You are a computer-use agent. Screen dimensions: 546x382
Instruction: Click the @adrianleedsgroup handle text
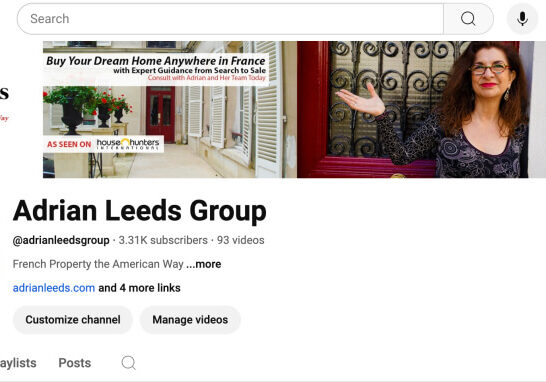61,240
